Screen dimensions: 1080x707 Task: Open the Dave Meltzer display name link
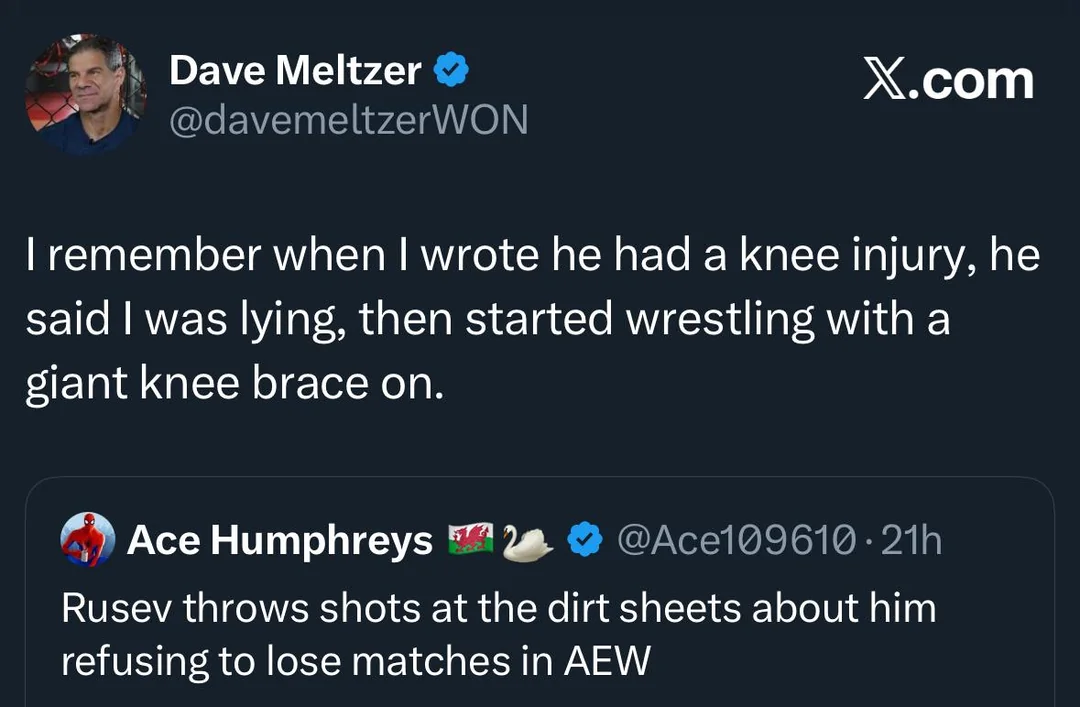click(295, 70)
